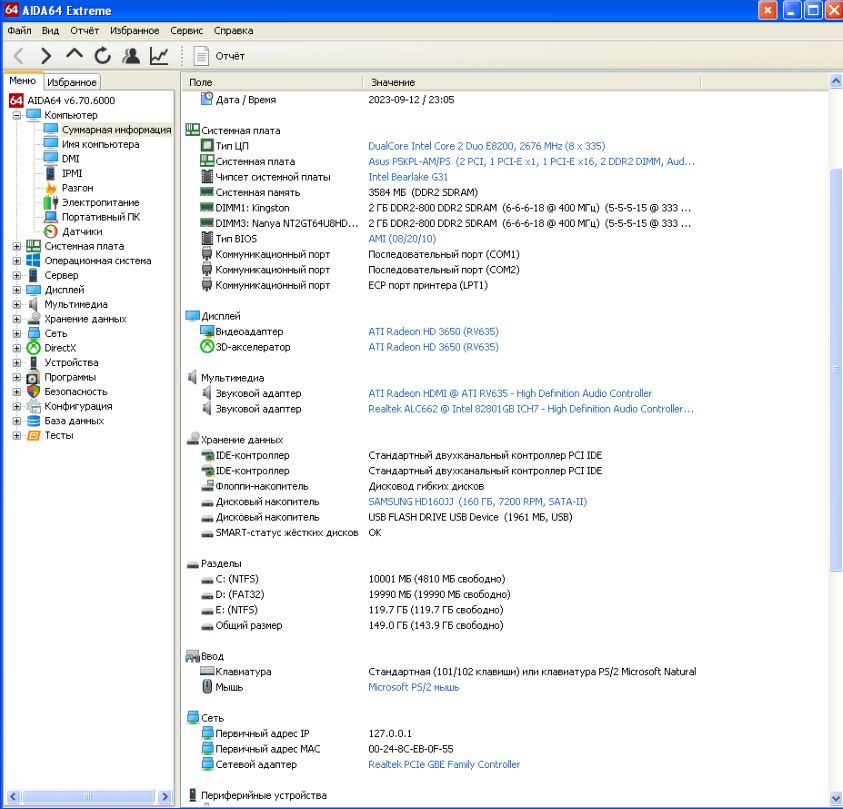Select the Суммарная информация tree item
Image resolution: width=843 pixels, height=809 pixels.
pyautogui.click(x=117, y=130)
